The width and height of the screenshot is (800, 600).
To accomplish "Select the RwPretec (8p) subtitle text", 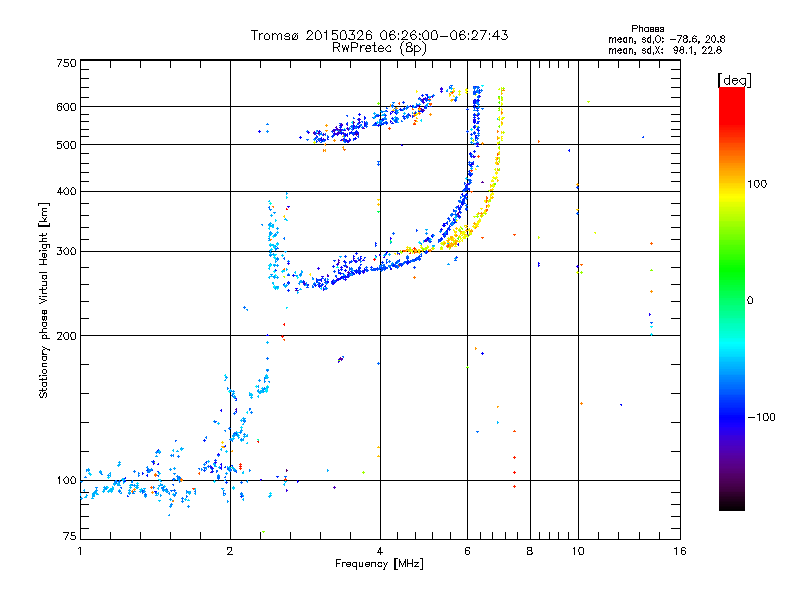I will pos(379,47).
